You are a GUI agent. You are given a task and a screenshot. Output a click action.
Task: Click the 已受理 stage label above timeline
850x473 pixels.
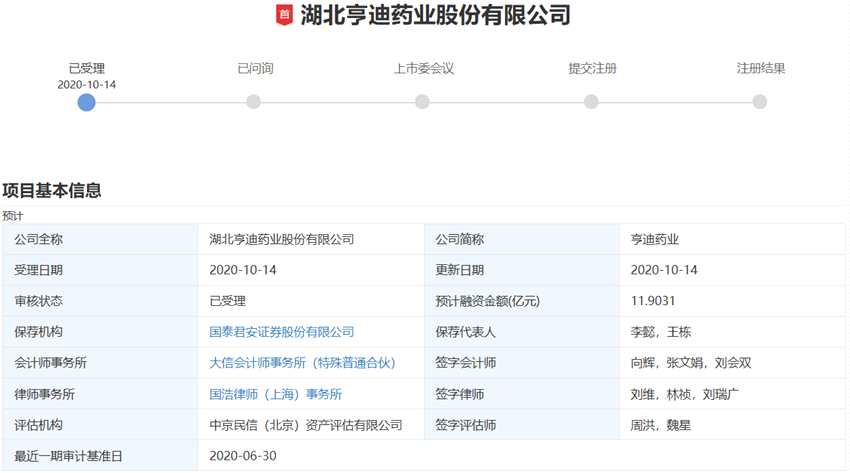point(87,68)
